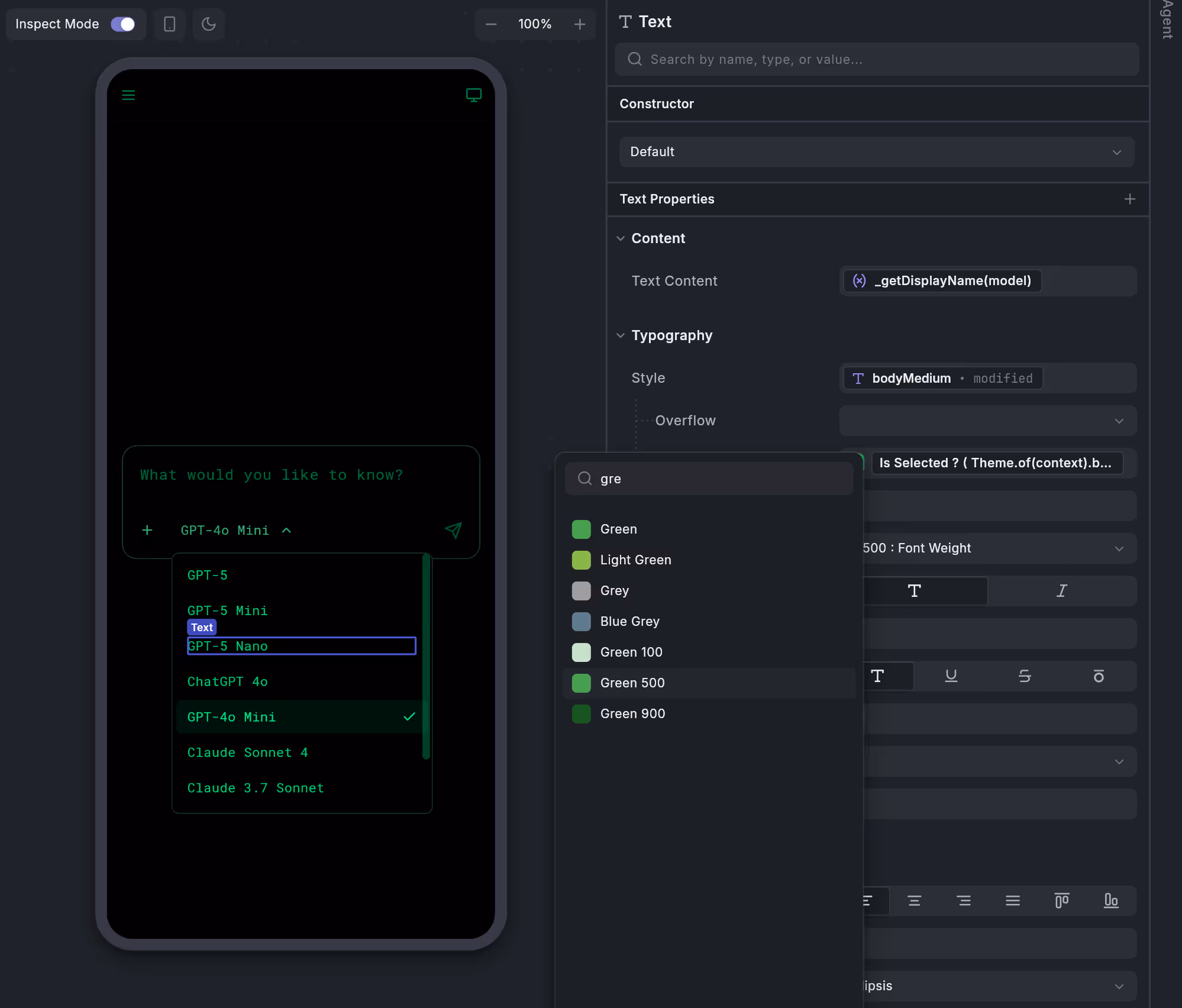Screen dimensions: 1182x1008
Task: Apply italic formatting to the text
Action: coord(1062,591)
